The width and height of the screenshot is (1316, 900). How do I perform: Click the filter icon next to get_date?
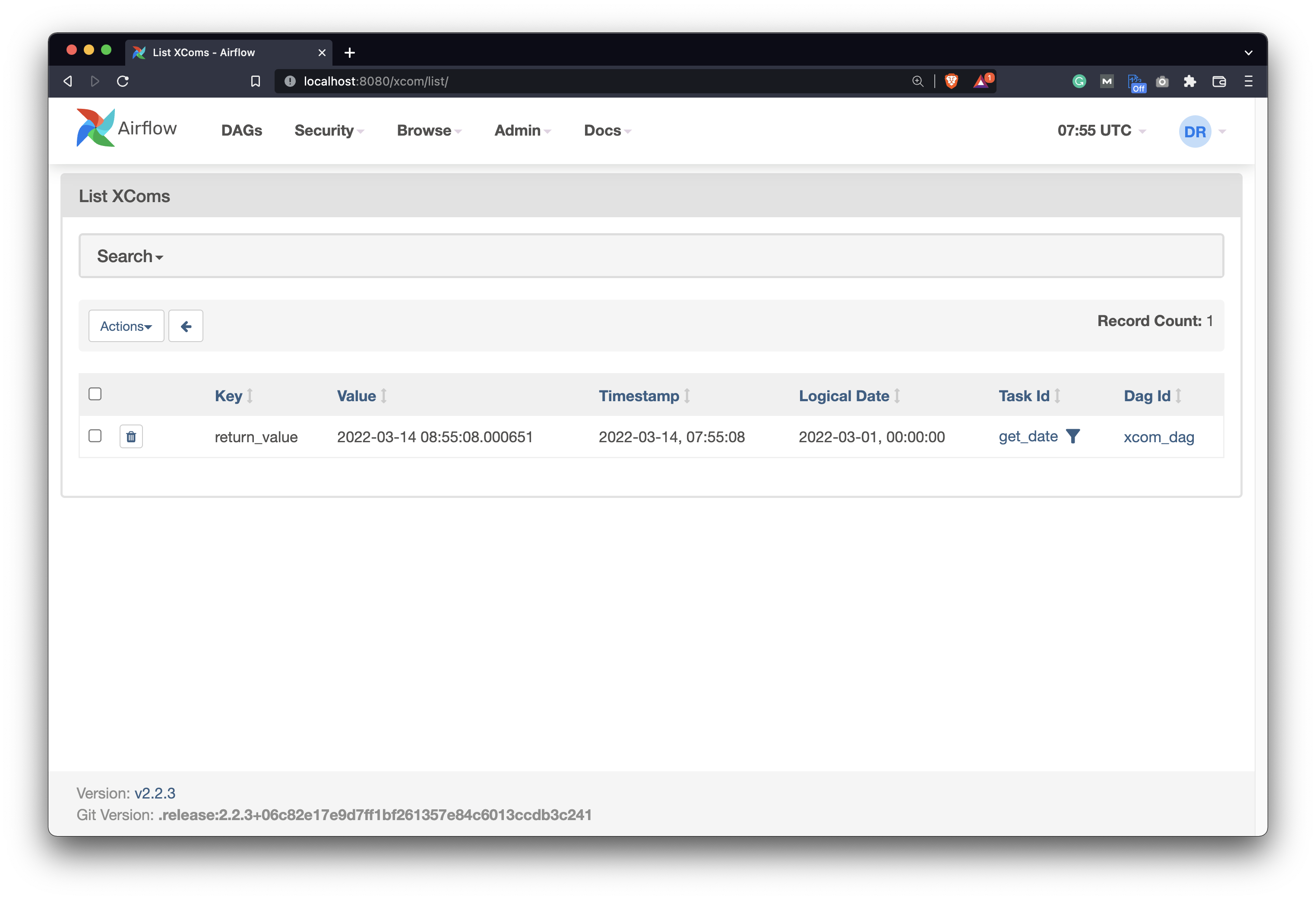click(1073, 436)
